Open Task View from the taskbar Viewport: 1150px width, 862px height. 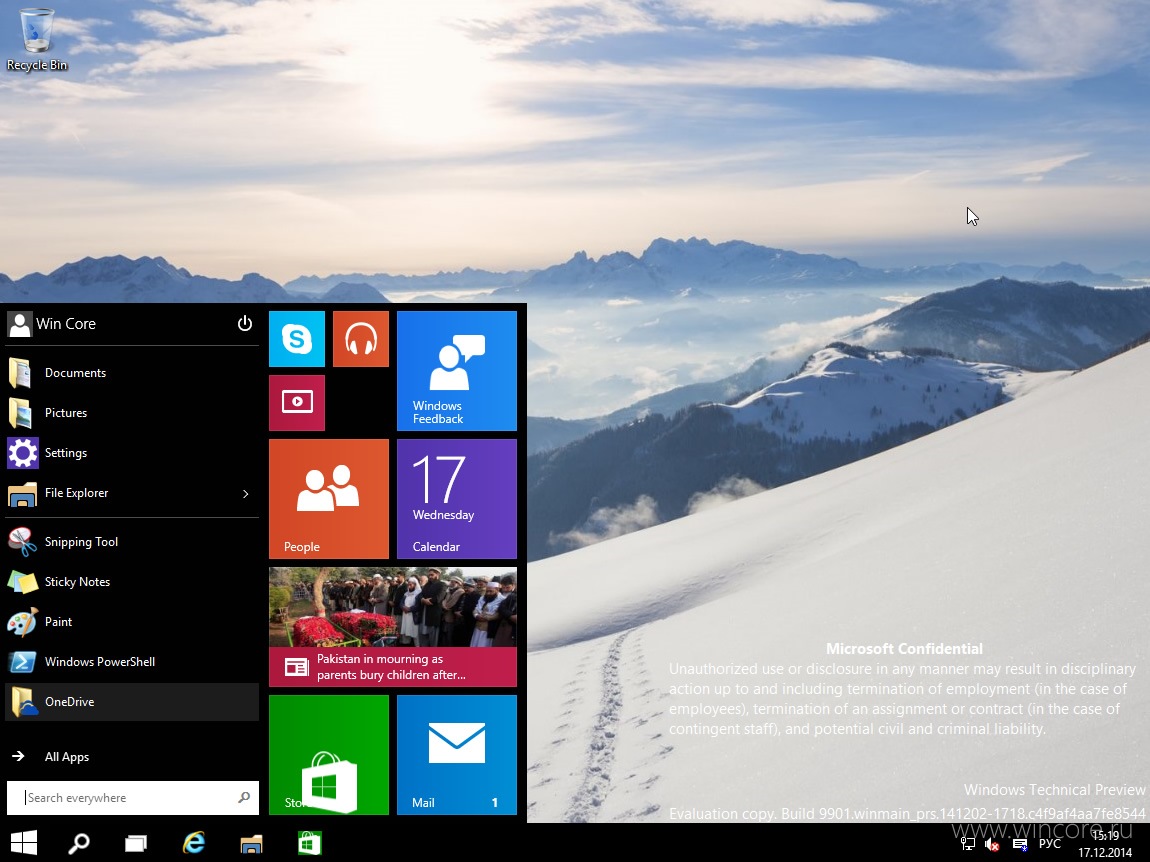click(x=136, y=843)
